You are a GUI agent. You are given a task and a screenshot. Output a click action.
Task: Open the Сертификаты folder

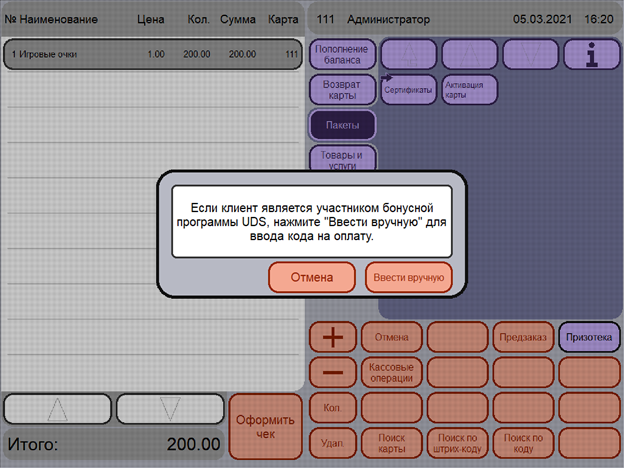point(409,90)
